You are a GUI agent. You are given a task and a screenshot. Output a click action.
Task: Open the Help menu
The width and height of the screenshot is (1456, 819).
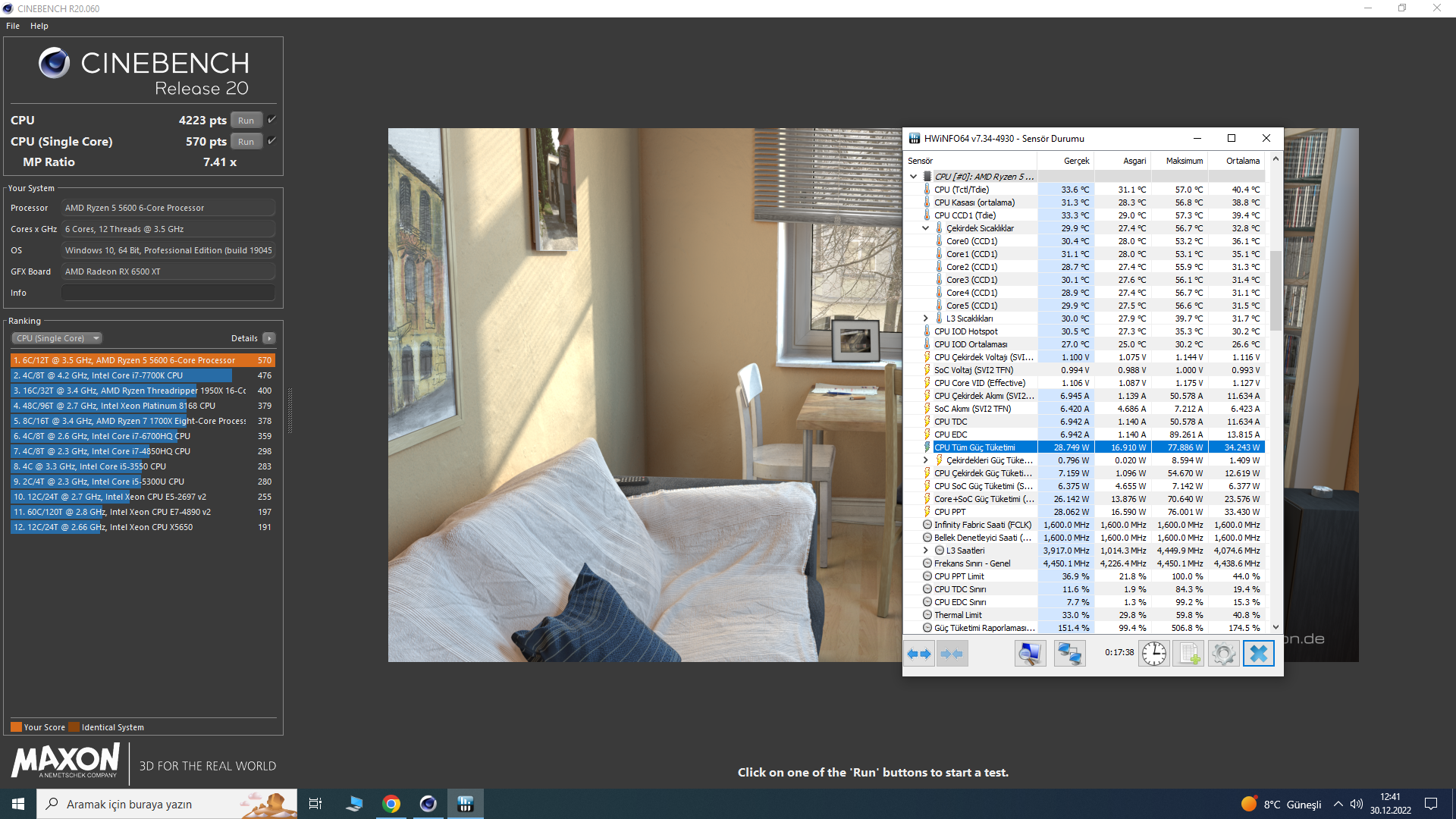[x=39, y=26]
